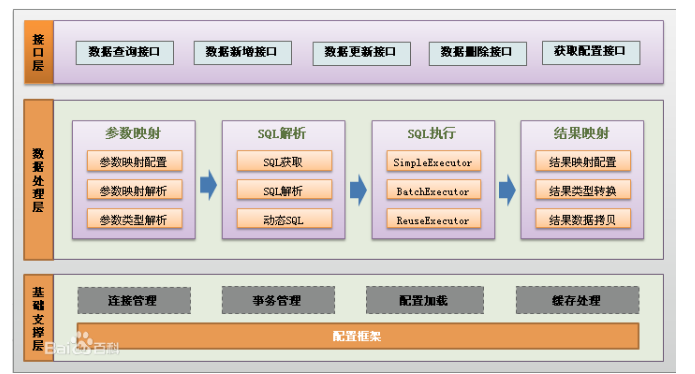Select the SimpleExecutor item
The height and width of the screenshot is (374, 695).
pyautogui.click(x=433, y=161)
